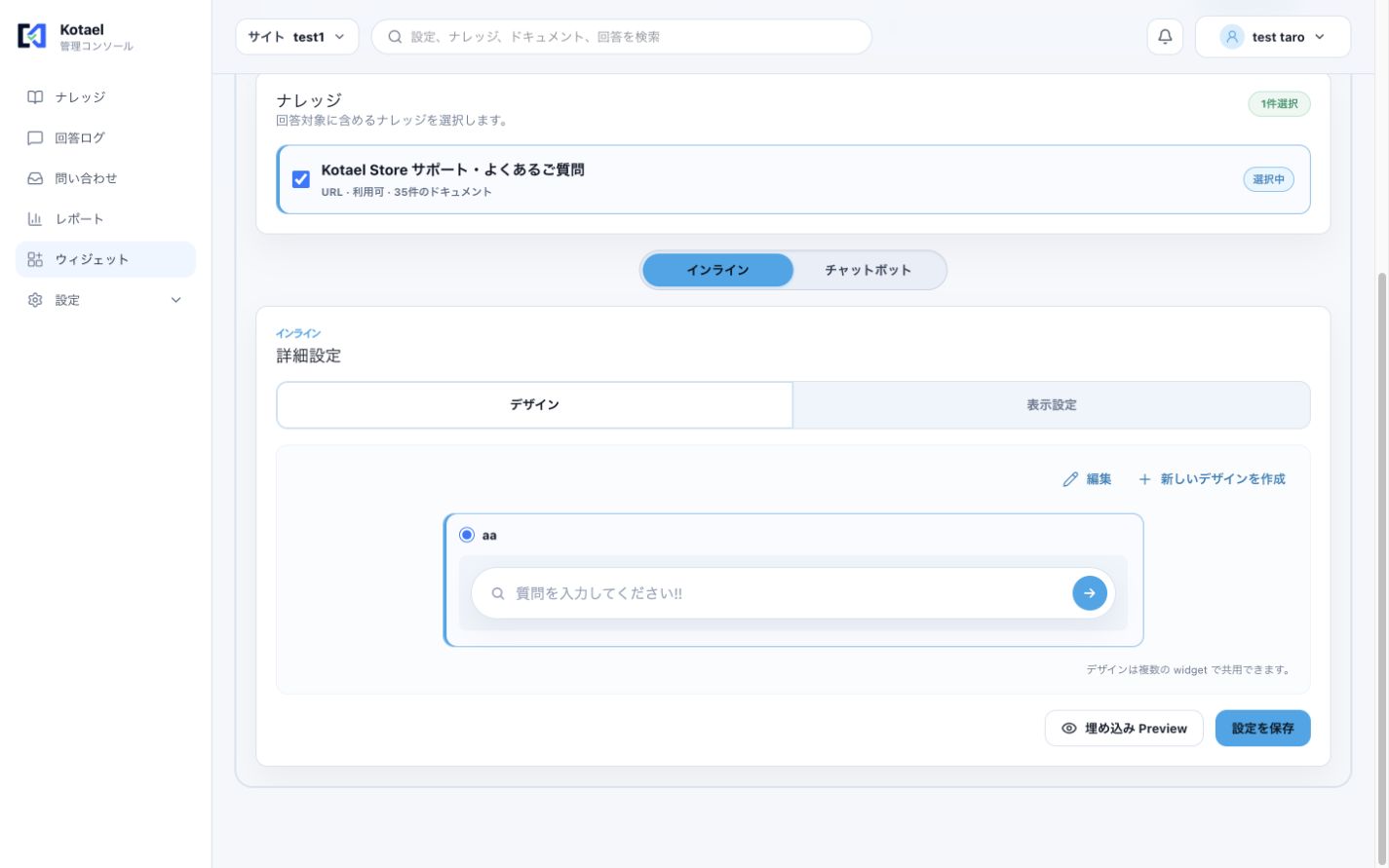Click the 選択中 badge
Image resolution: width=1389 pixels, height=868 pixels.
(1268, 179)
